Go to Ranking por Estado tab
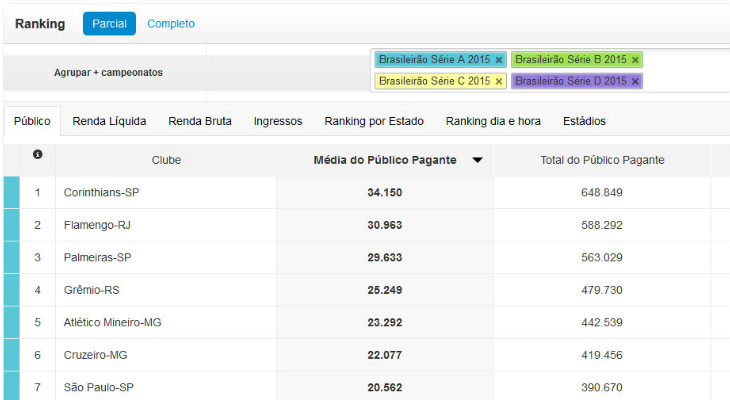Viewport: 730px width, 400px height. pyautogui.click(x=374, y=121)
